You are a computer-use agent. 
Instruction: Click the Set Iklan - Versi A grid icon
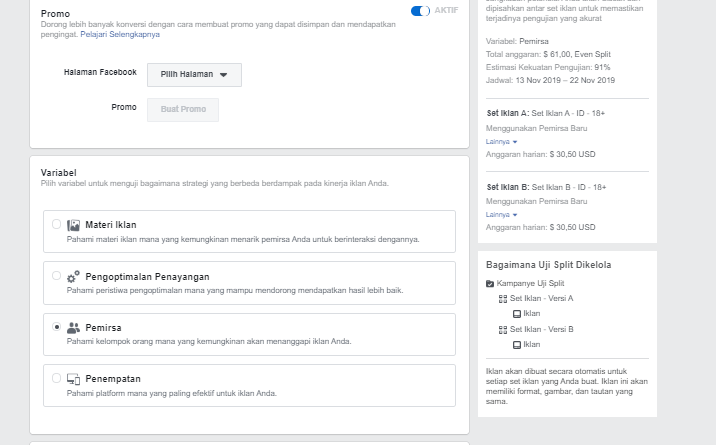(503, 299)
